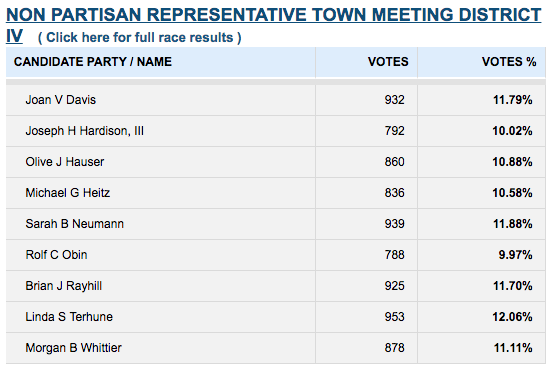Click the 9.97% percentage for Rolf Obin

(515, 255)
